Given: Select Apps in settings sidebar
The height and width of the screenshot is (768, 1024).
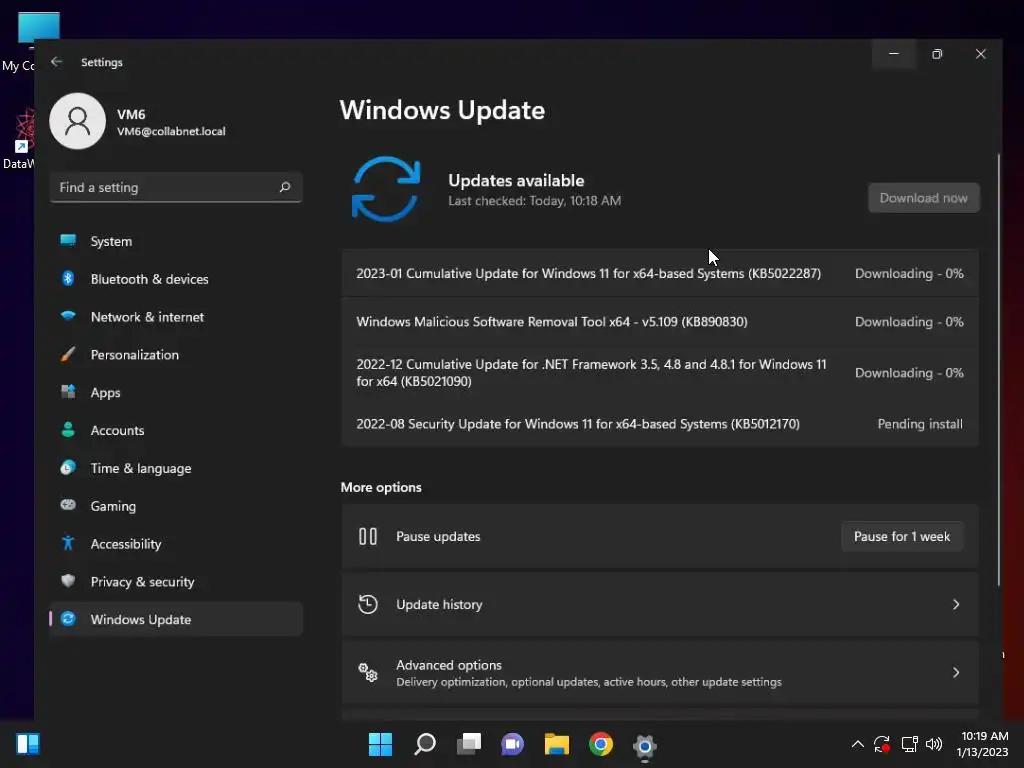Looking at the screenshot, I should pos(176,392).
